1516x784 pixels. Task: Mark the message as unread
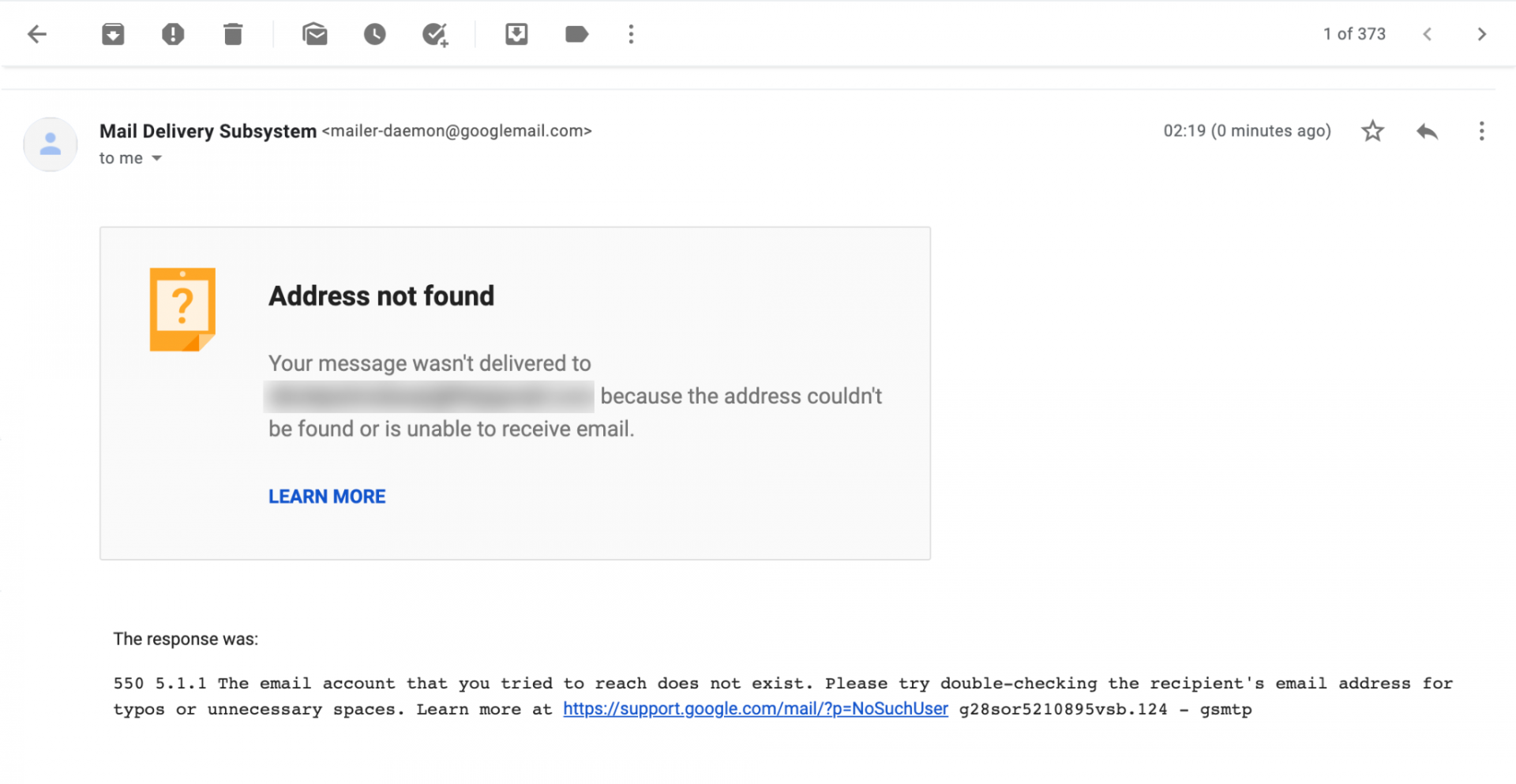coord(315,34)
